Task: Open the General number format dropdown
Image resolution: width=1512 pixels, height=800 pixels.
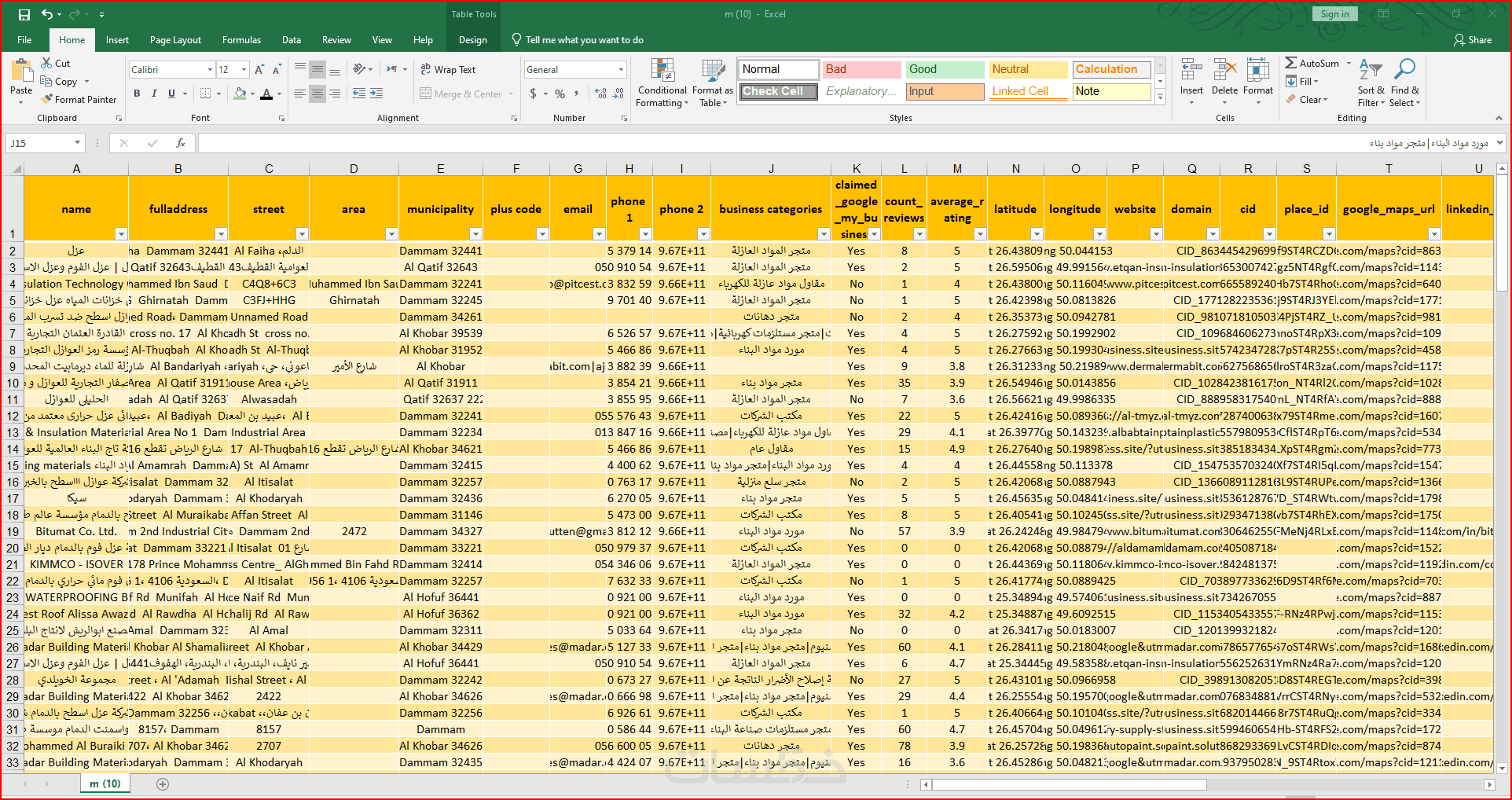Action: tap(621, 70)
